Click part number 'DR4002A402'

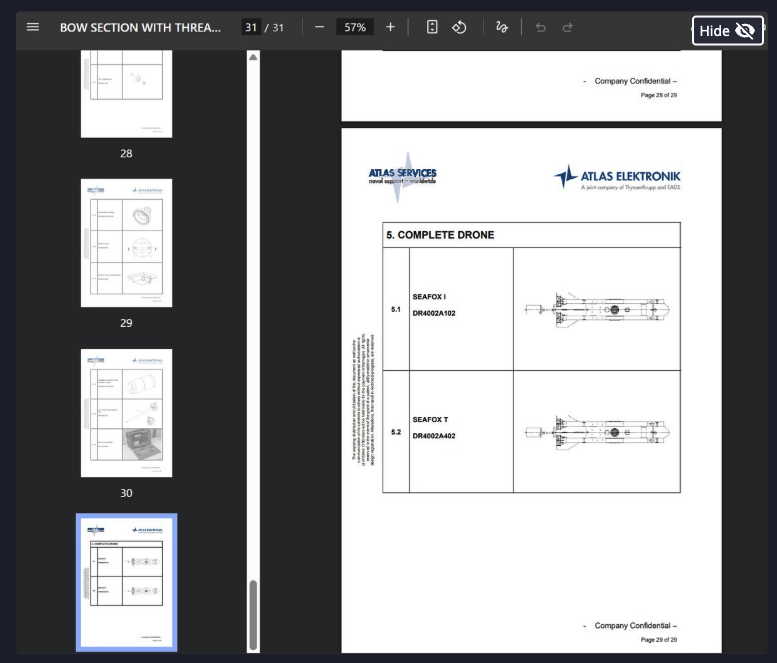click(434, 436)
